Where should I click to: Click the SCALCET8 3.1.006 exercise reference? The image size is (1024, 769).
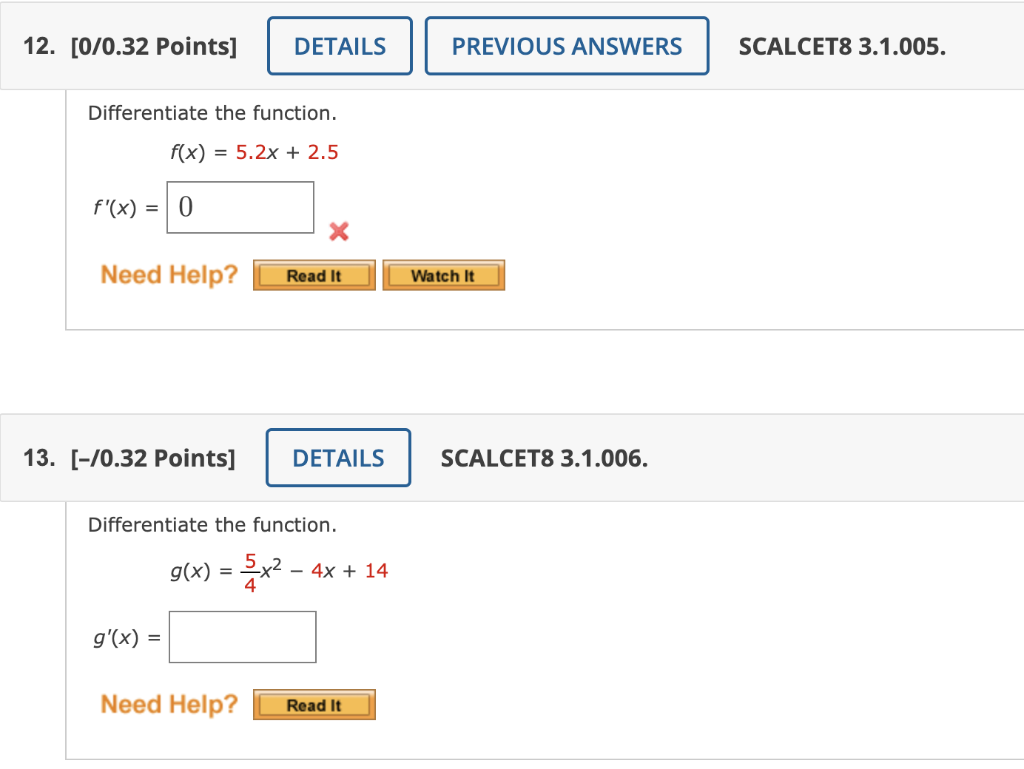pos(545,457)
